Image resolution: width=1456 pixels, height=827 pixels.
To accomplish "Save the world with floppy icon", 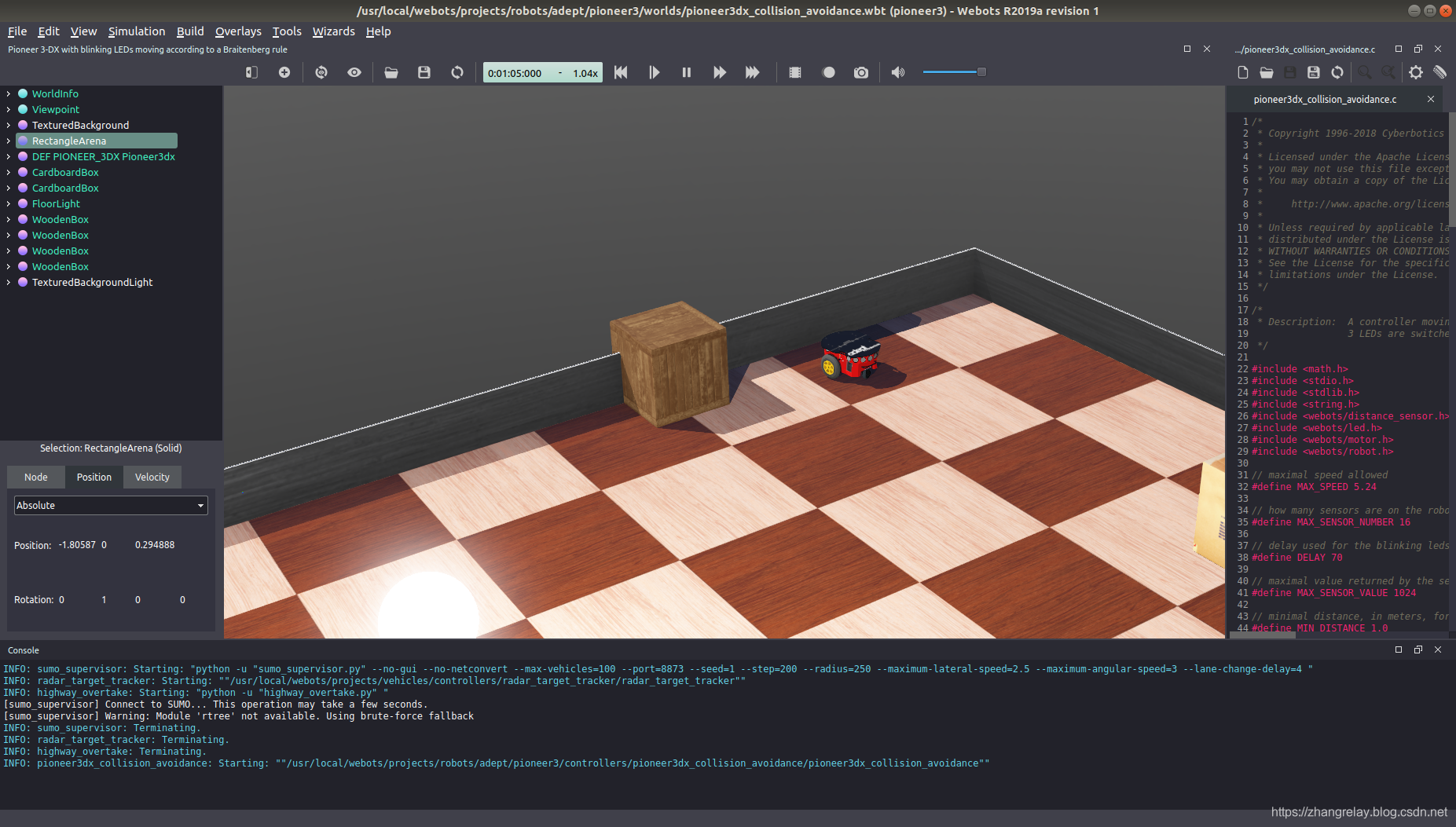I will coord(424,72).
